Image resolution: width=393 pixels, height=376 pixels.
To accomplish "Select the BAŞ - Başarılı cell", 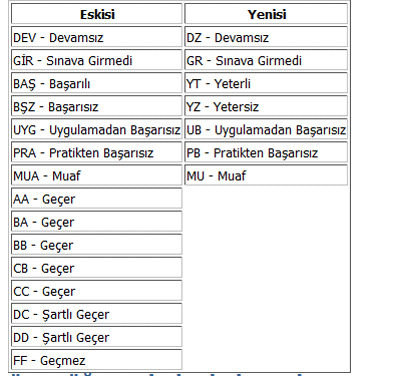I will (x=97, y=83).
